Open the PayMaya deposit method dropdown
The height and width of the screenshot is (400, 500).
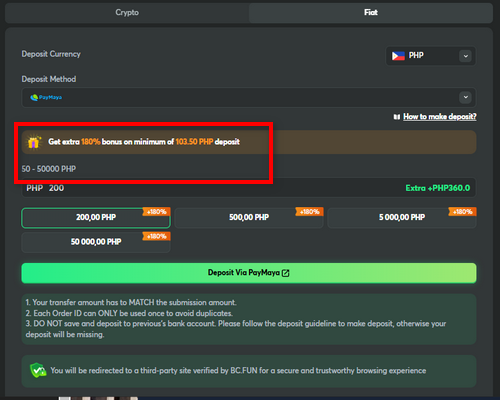click(x=249, y=97)
